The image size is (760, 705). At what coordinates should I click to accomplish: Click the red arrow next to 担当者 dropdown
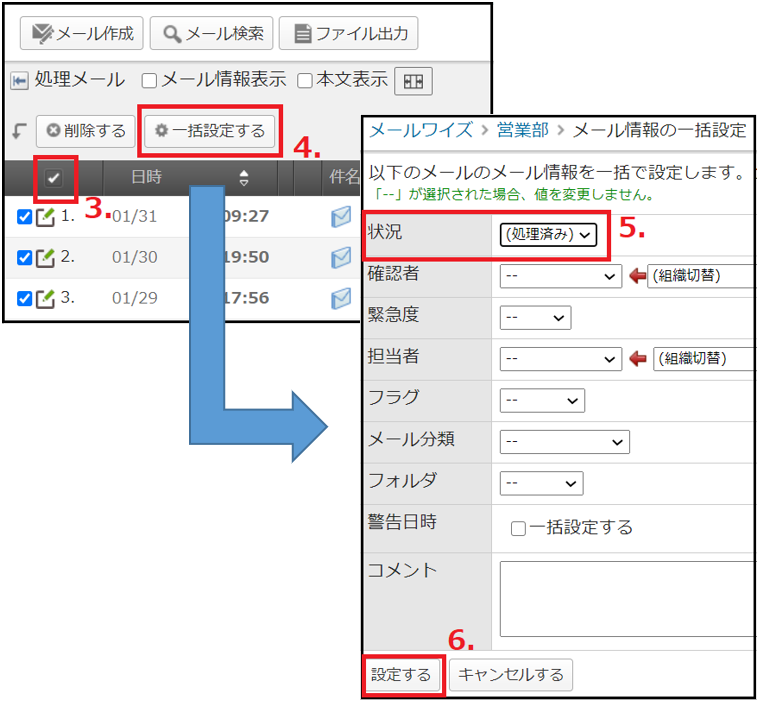636,359
